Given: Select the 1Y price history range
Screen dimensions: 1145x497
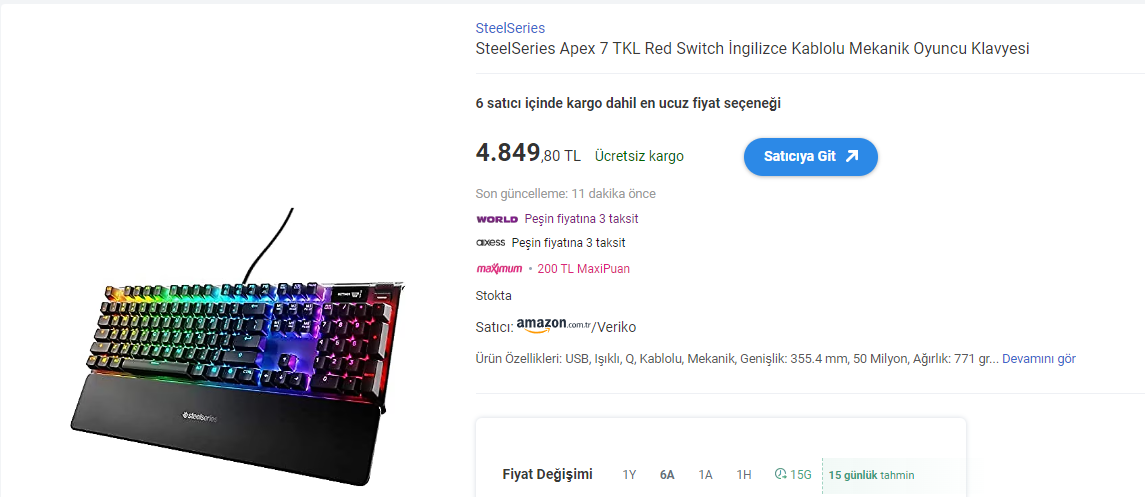Looking at the screenshot, I should pyautogui.click(x=629, y=475).
